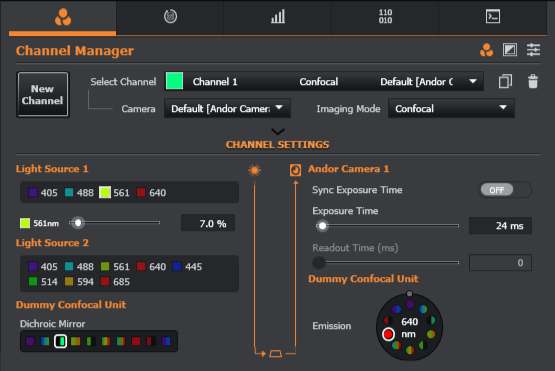
Task: Click the Andor Camera 1 camera icon
Action: pyautogui.click(x=295, y=170)
